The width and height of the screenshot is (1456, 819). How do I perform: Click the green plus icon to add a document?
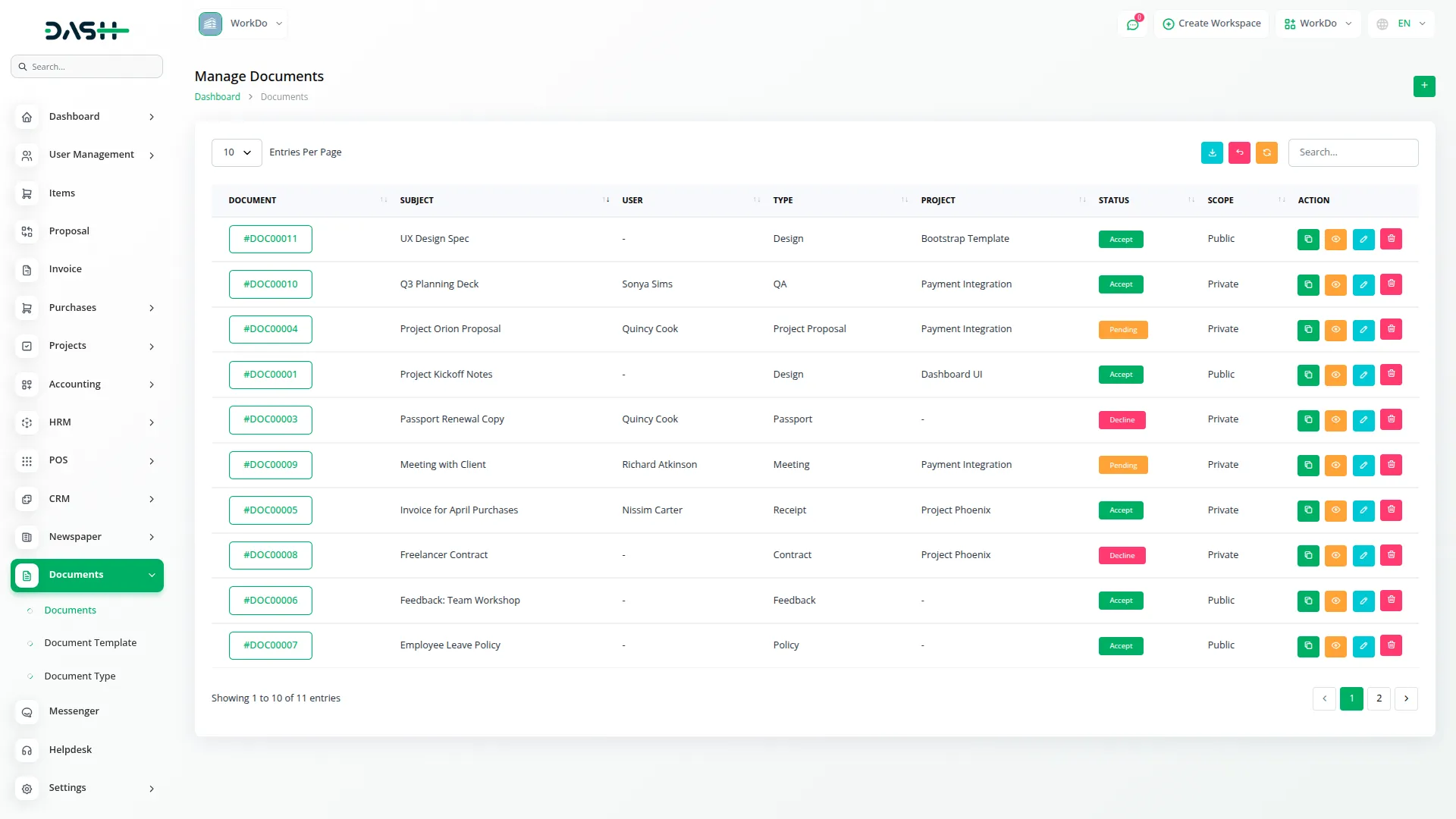[x=1424, y=86]
